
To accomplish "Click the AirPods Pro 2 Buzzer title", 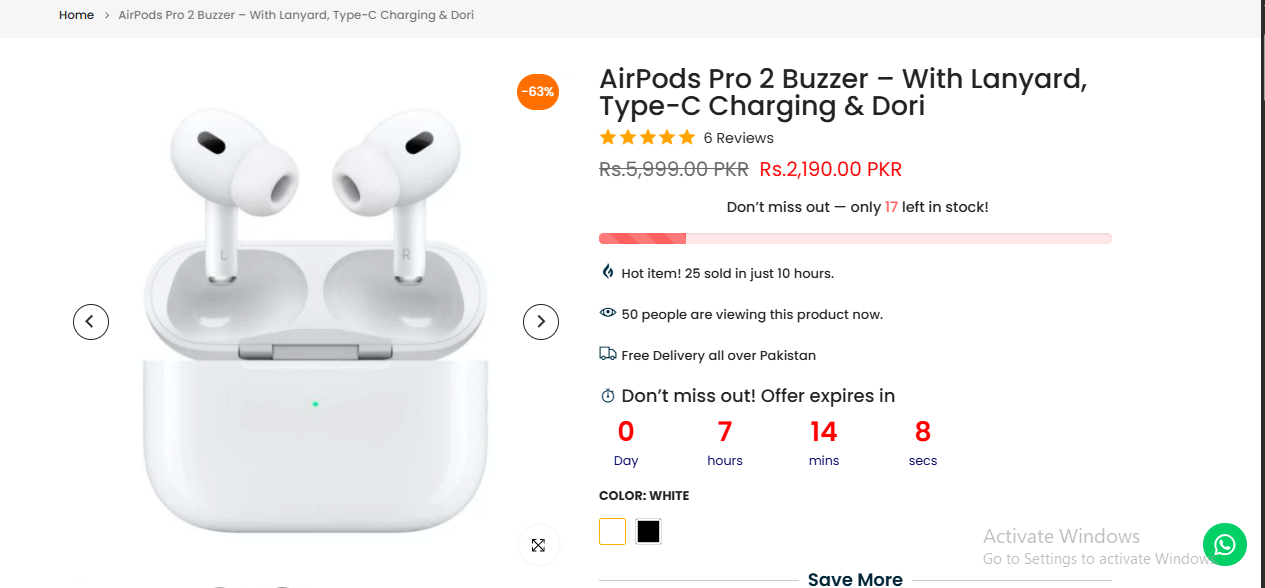I will pos(842,92).
